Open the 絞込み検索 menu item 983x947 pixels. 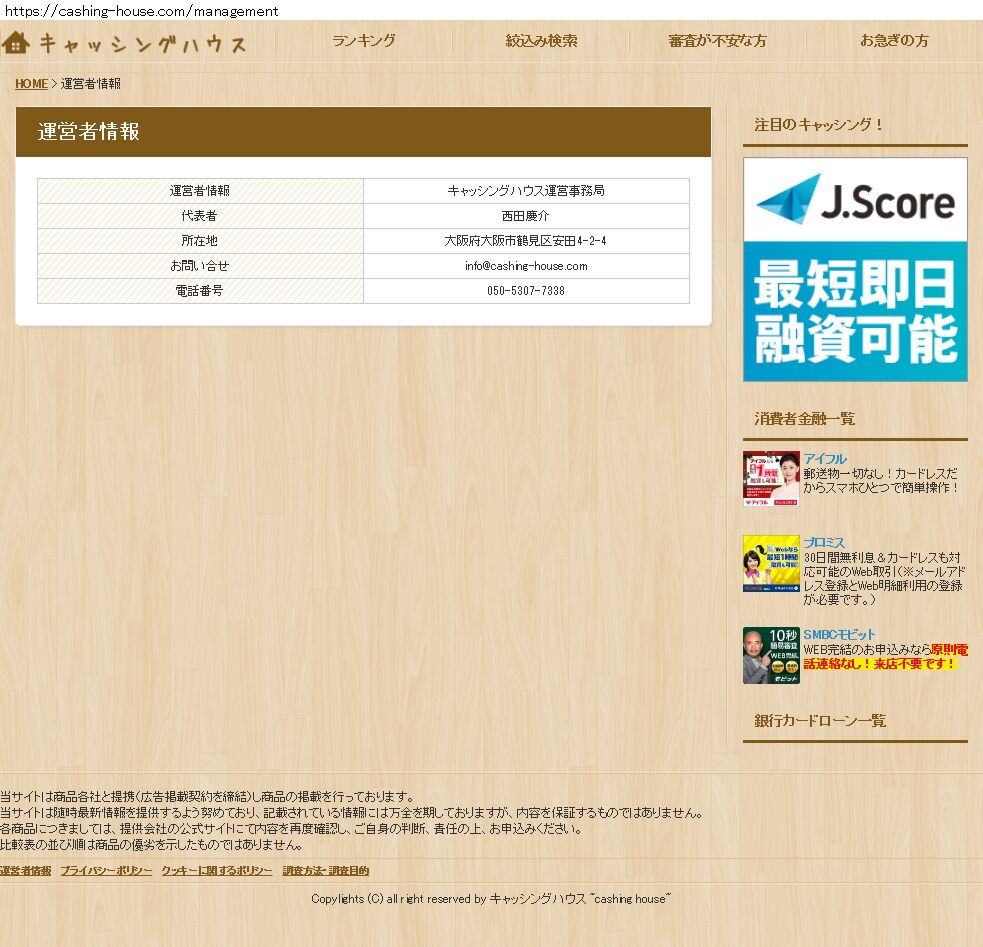coord(541,41)
